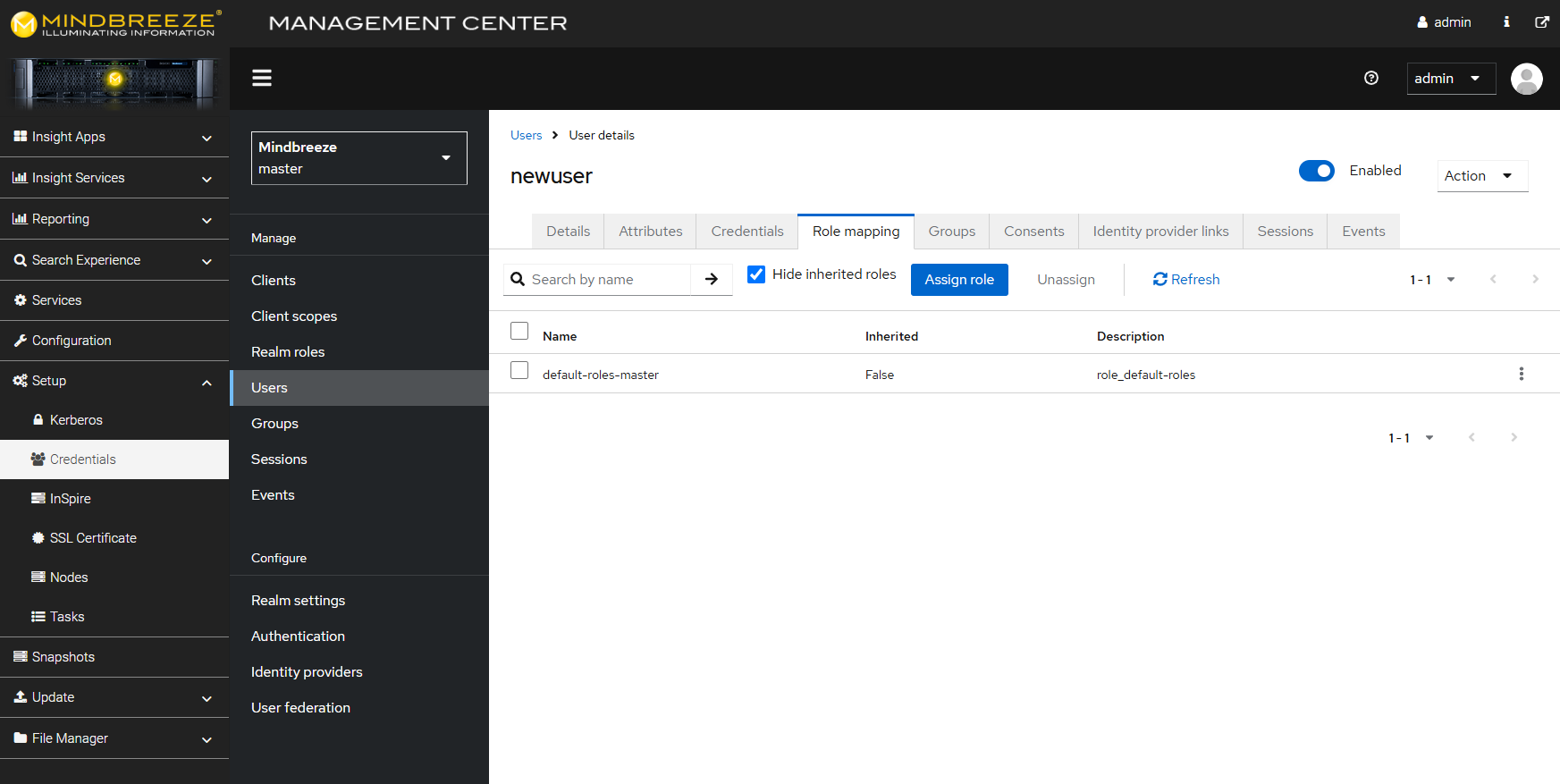Viewport: 1560px width, 784px height.
Task: Check the default-roles-master row checkbox
Action: tap(519, 370)
